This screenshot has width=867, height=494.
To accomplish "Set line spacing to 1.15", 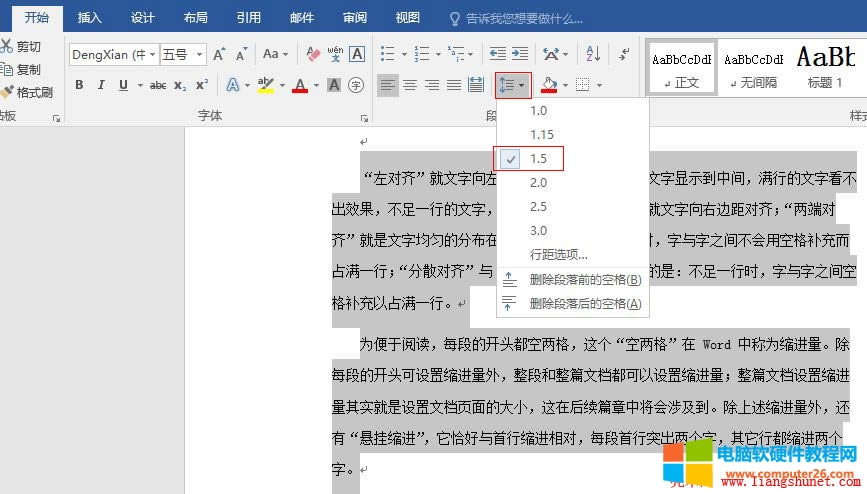I will [x=542, y=134].
